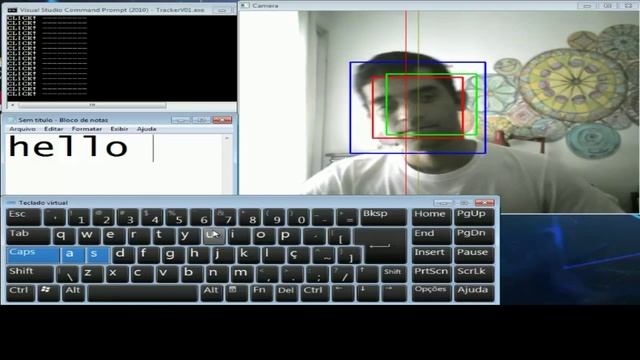Close the Notepad window
The height and width of the screenshot is (360, 640).
(222, 120)
